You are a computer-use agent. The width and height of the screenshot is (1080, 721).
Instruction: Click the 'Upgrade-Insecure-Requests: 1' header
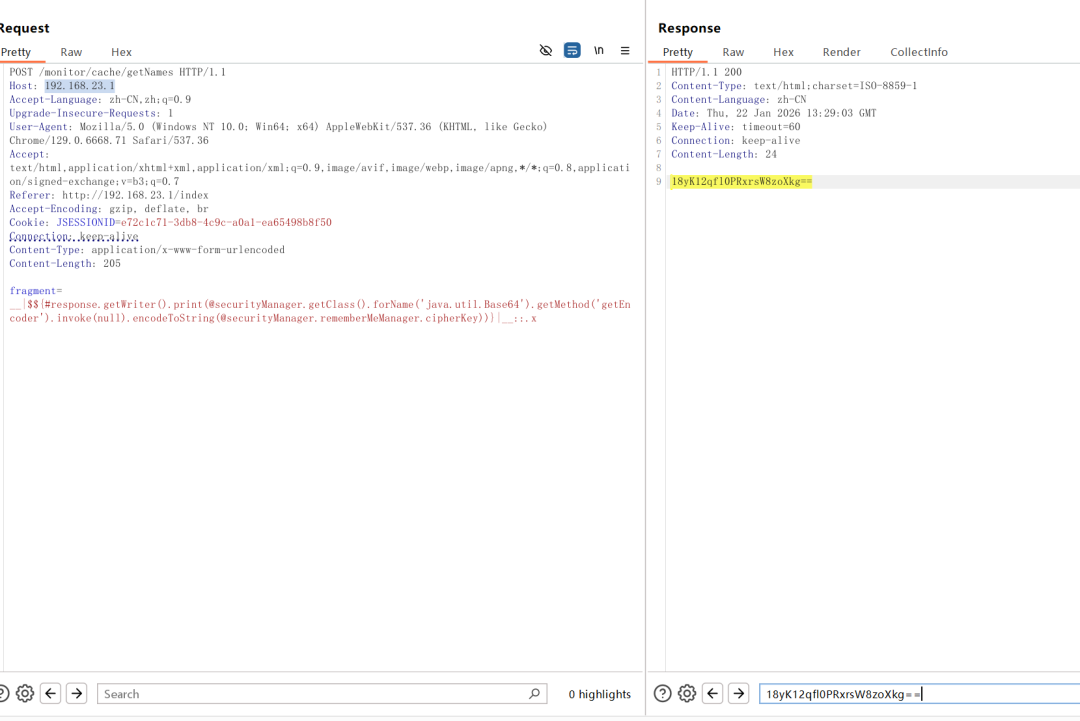91,114
